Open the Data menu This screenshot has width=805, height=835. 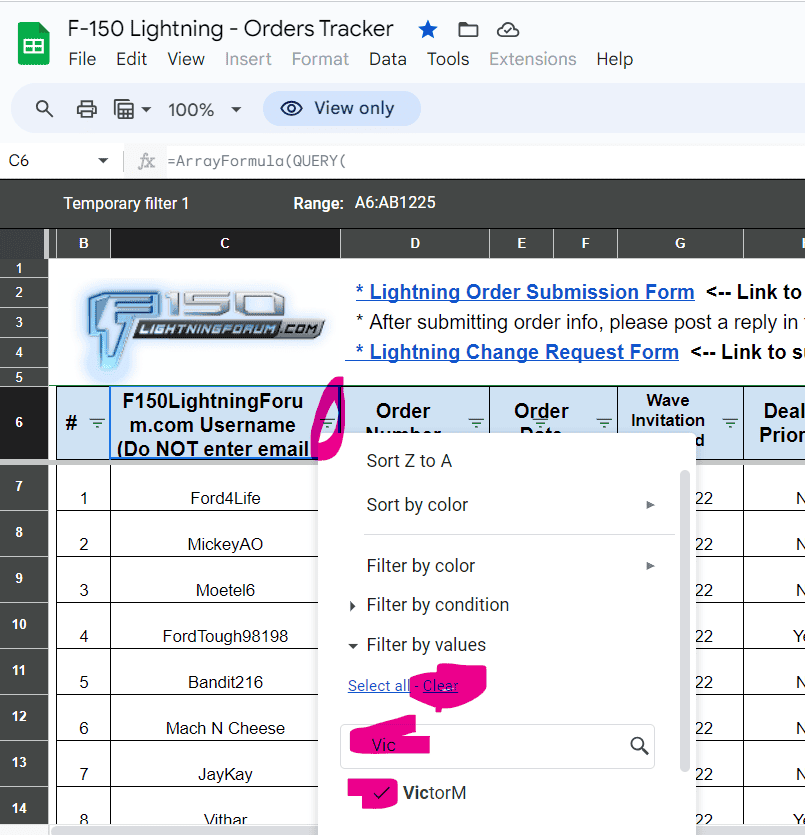[387, 59]
